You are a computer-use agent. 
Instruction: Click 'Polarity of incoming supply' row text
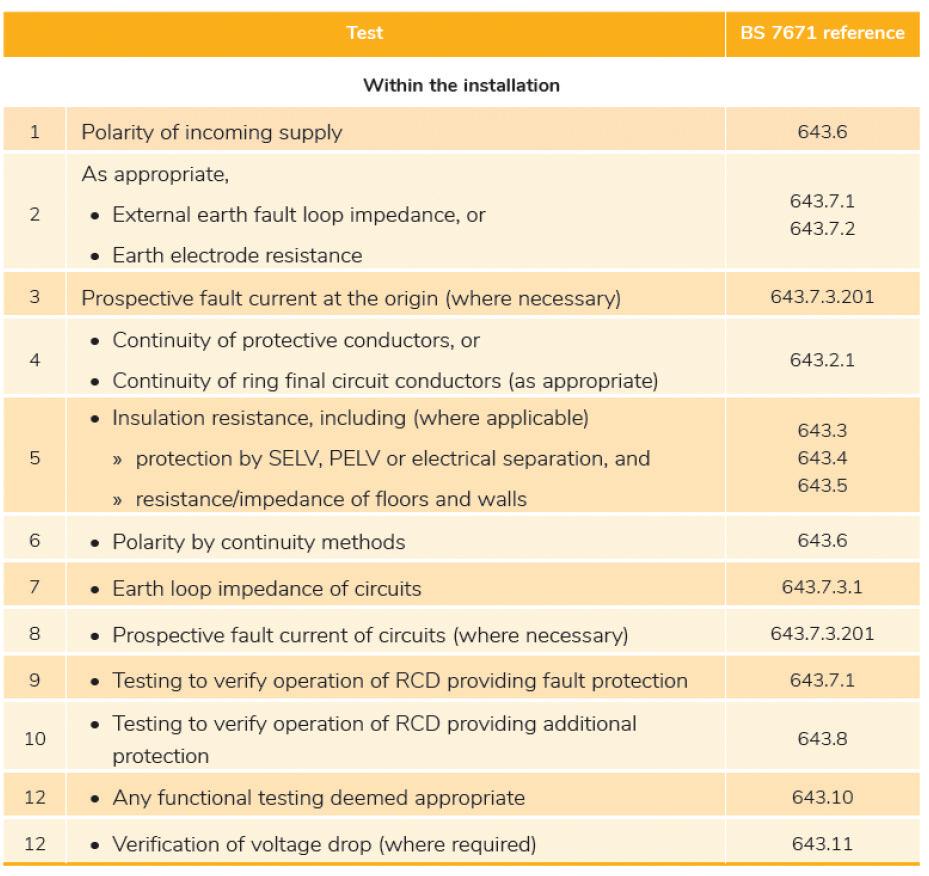[x=212, y=131]
